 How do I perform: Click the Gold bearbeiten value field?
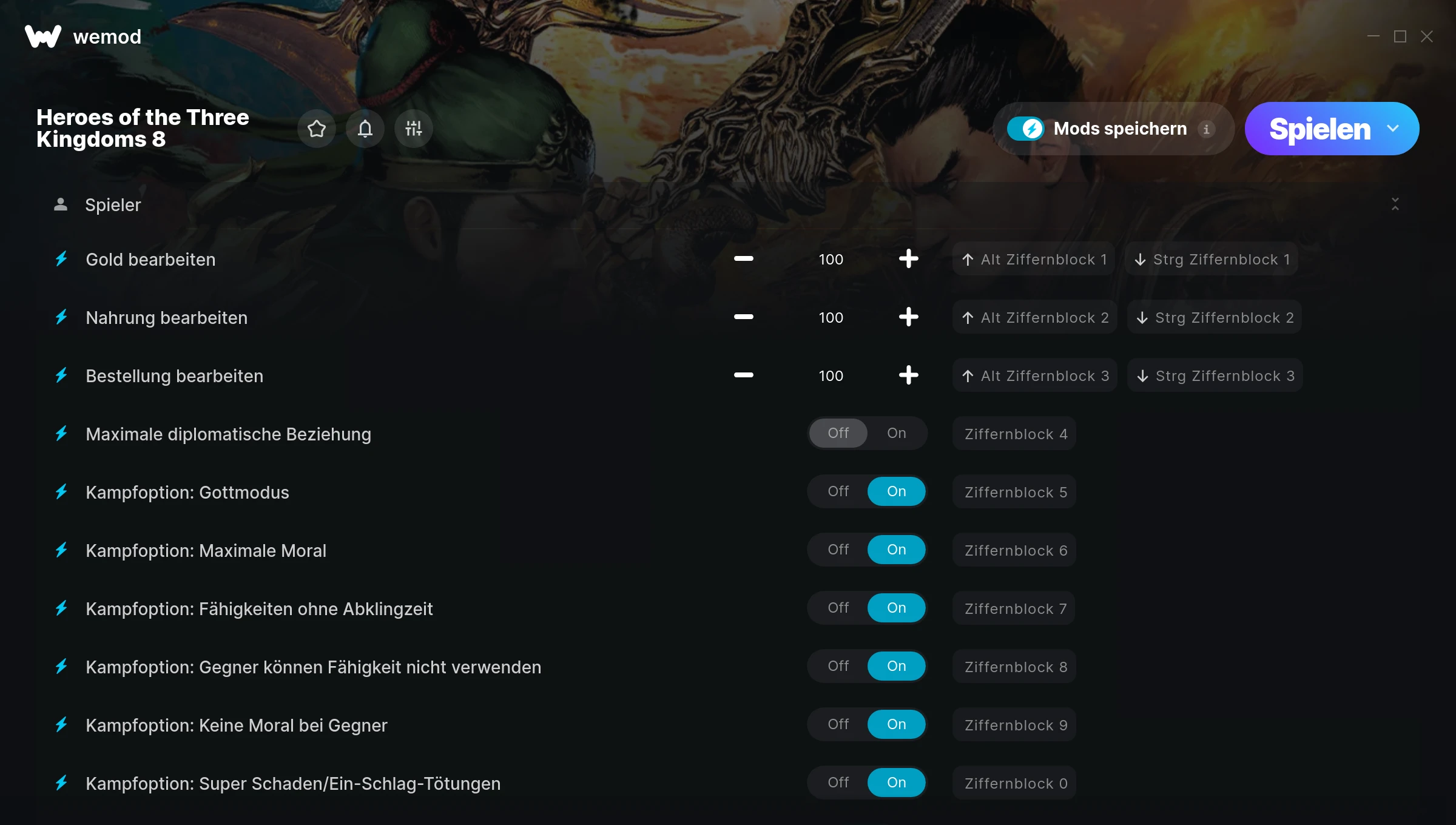831,259
